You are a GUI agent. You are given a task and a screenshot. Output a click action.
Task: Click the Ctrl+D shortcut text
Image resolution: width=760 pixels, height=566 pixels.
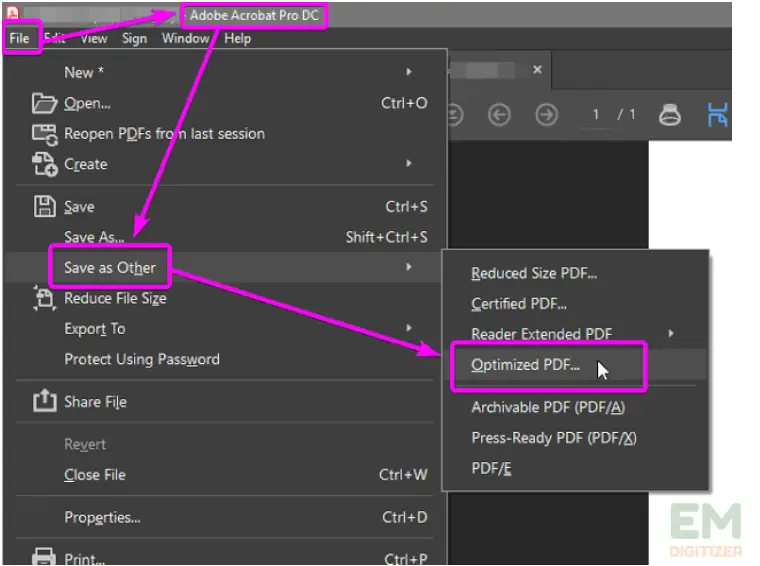tap(405, 518)
